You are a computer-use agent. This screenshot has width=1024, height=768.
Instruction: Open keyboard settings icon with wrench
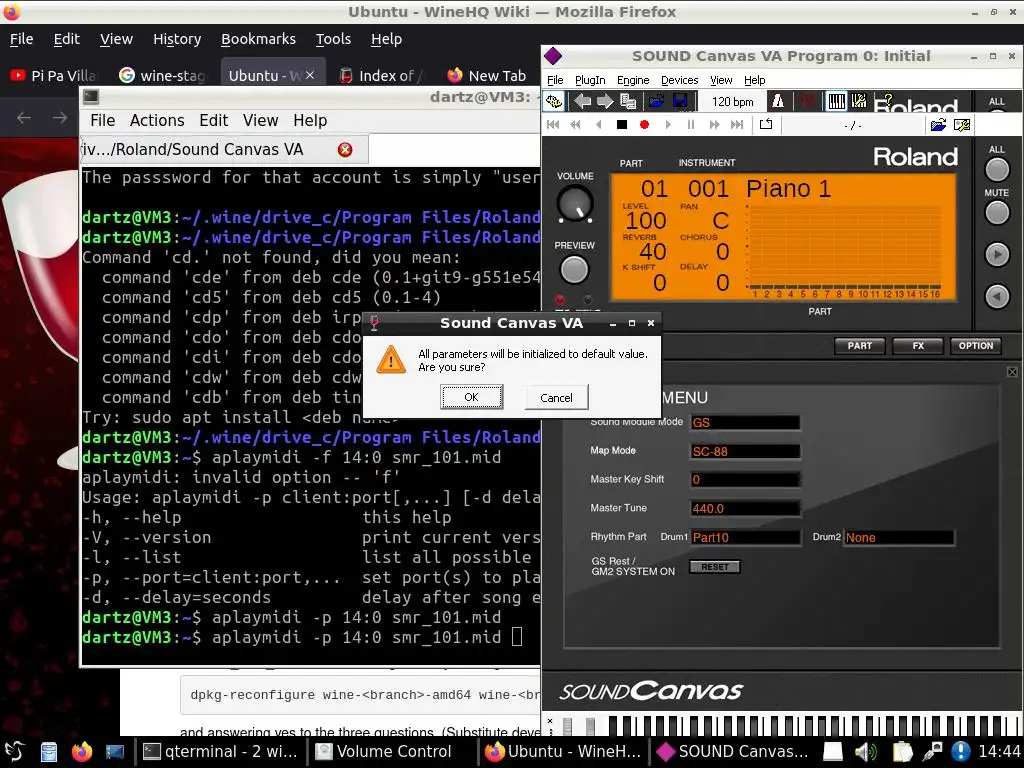click(859, 101)
